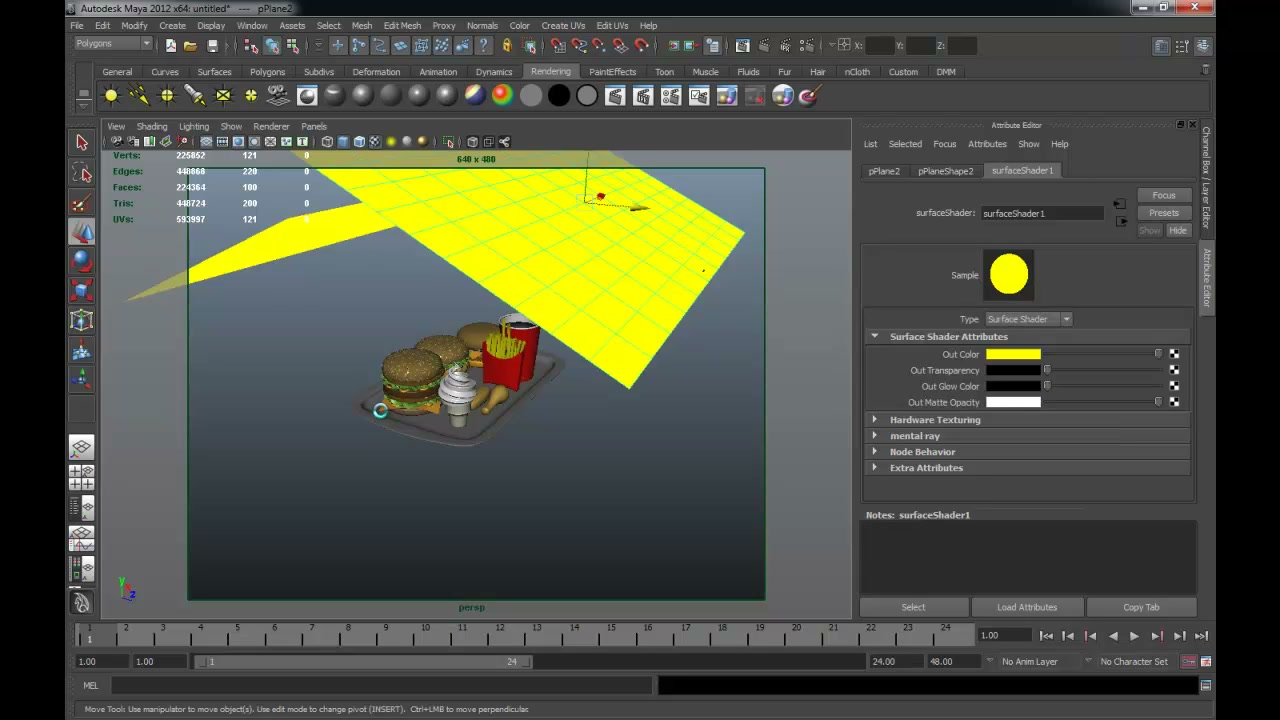Click the Select button at panel bottom

(x=914, y=607)
